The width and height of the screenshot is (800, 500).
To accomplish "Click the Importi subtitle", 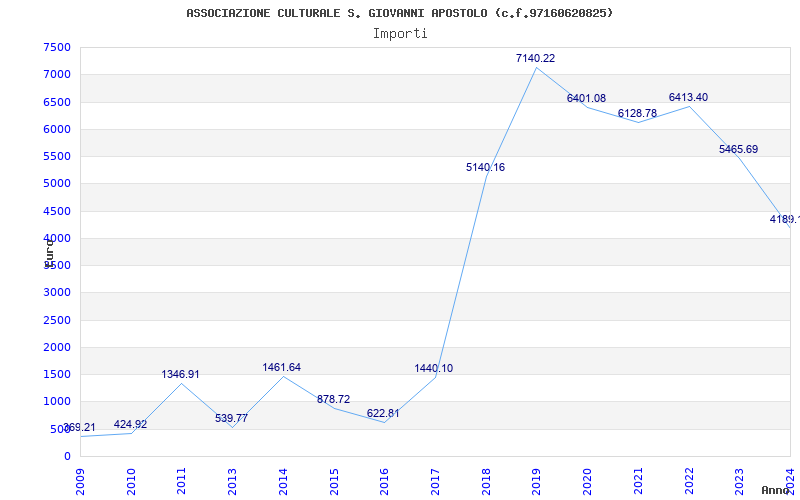I will [x=400, y=34].
